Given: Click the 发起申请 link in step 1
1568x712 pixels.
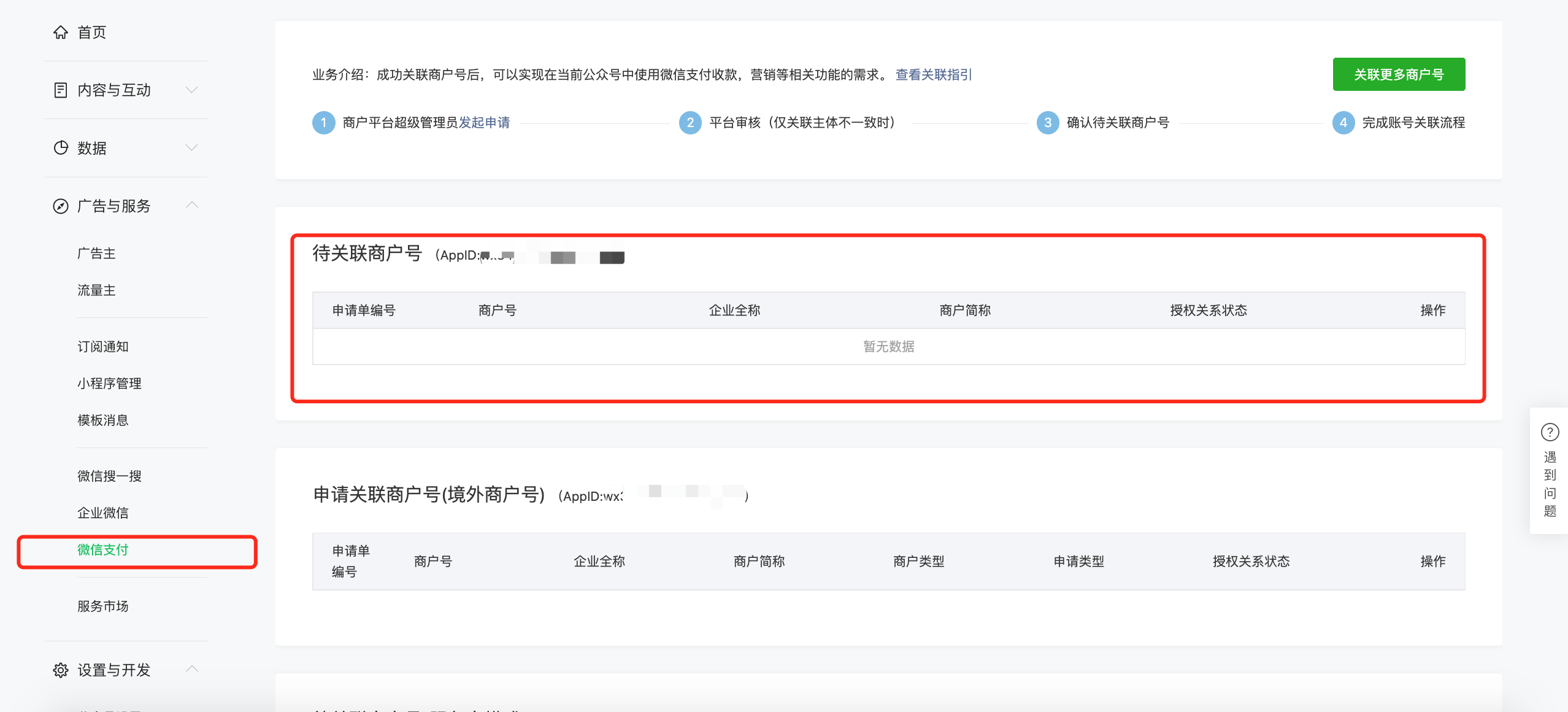Looking at the screenshot, I should [x=485, y=123].
